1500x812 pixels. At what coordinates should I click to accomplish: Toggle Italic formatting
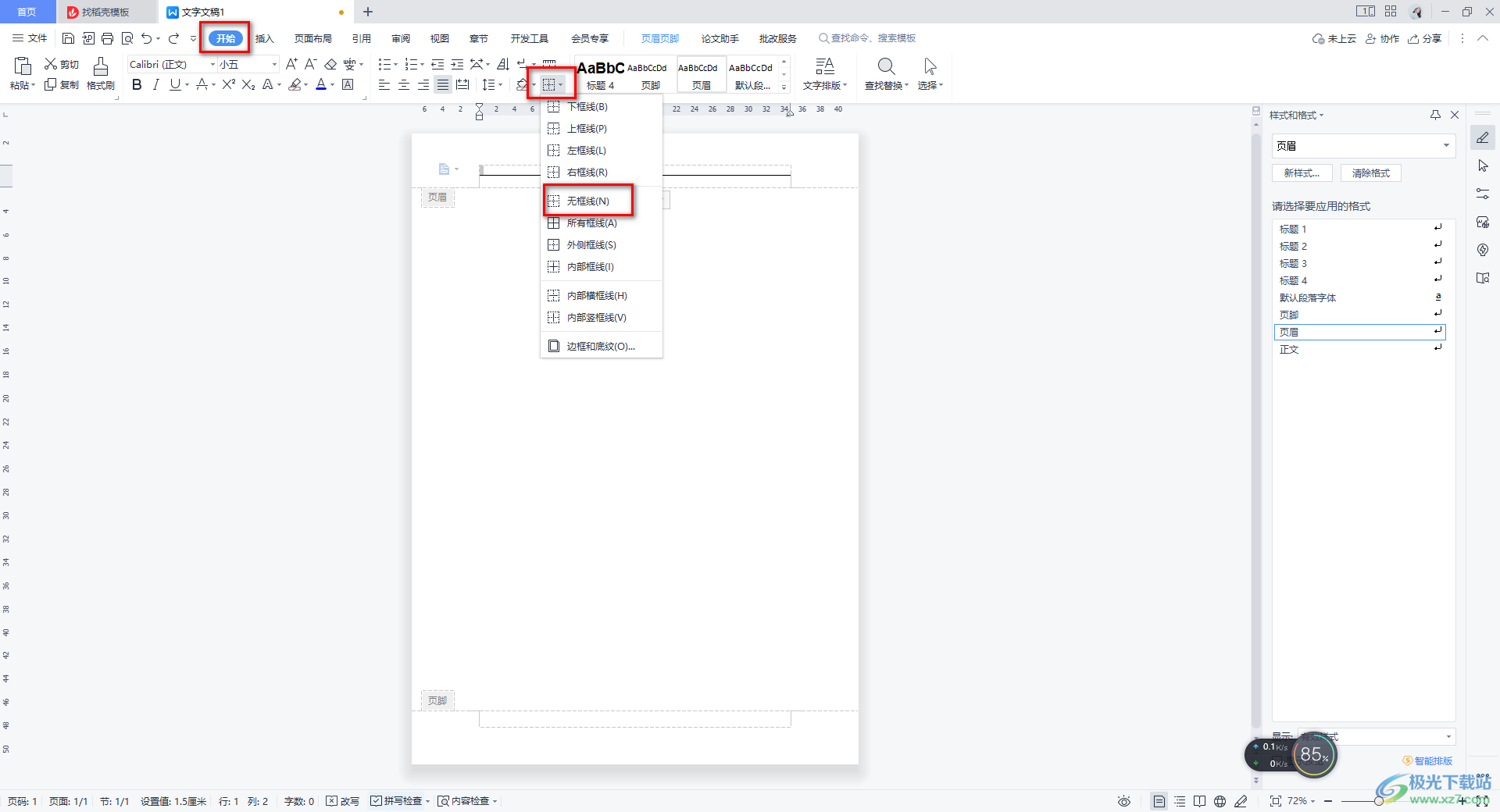(x=155, y=84)
